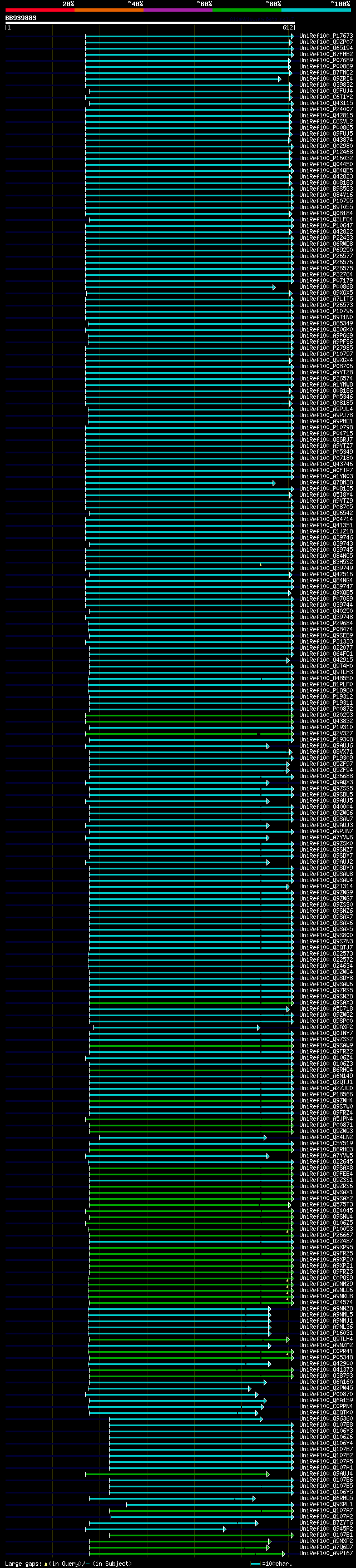Select hit UniRef100_Q2QTJ7
356x1568 pixels.
tap(325, 948)
